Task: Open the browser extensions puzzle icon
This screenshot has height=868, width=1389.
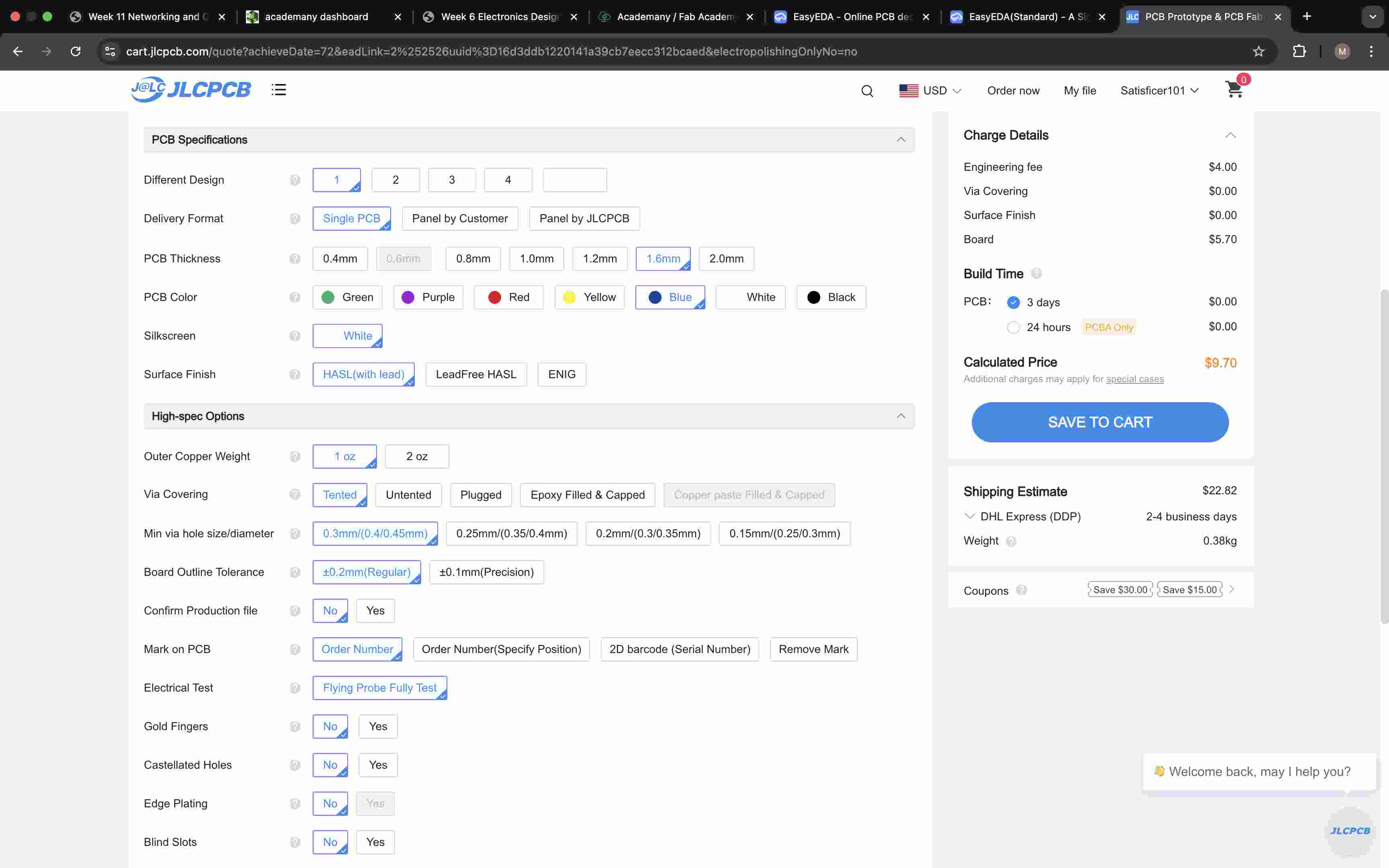Action: (1299, 52)
